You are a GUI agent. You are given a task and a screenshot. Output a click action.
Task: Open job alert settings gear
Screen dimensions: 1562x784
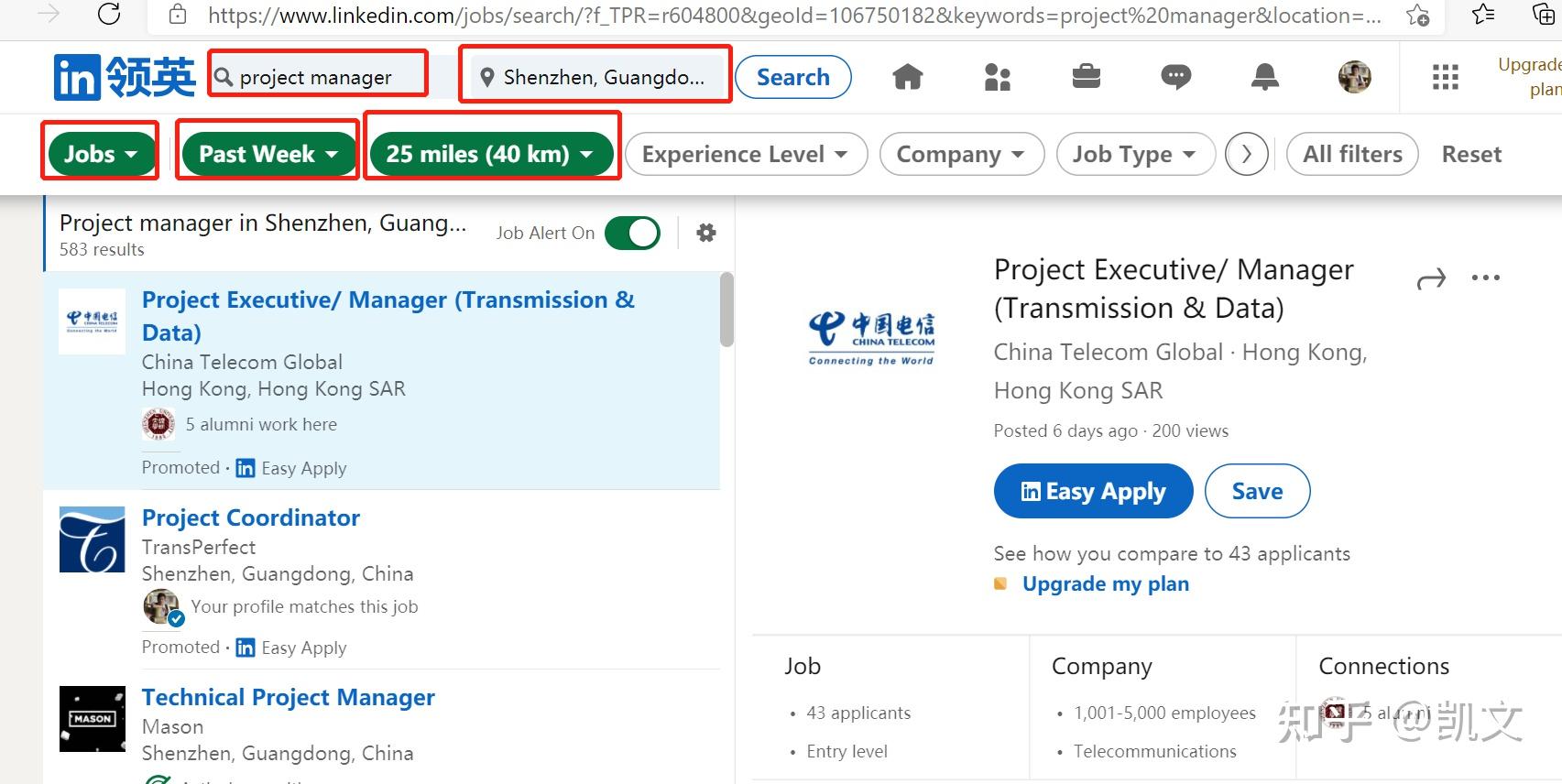click(x=706, y=233)
